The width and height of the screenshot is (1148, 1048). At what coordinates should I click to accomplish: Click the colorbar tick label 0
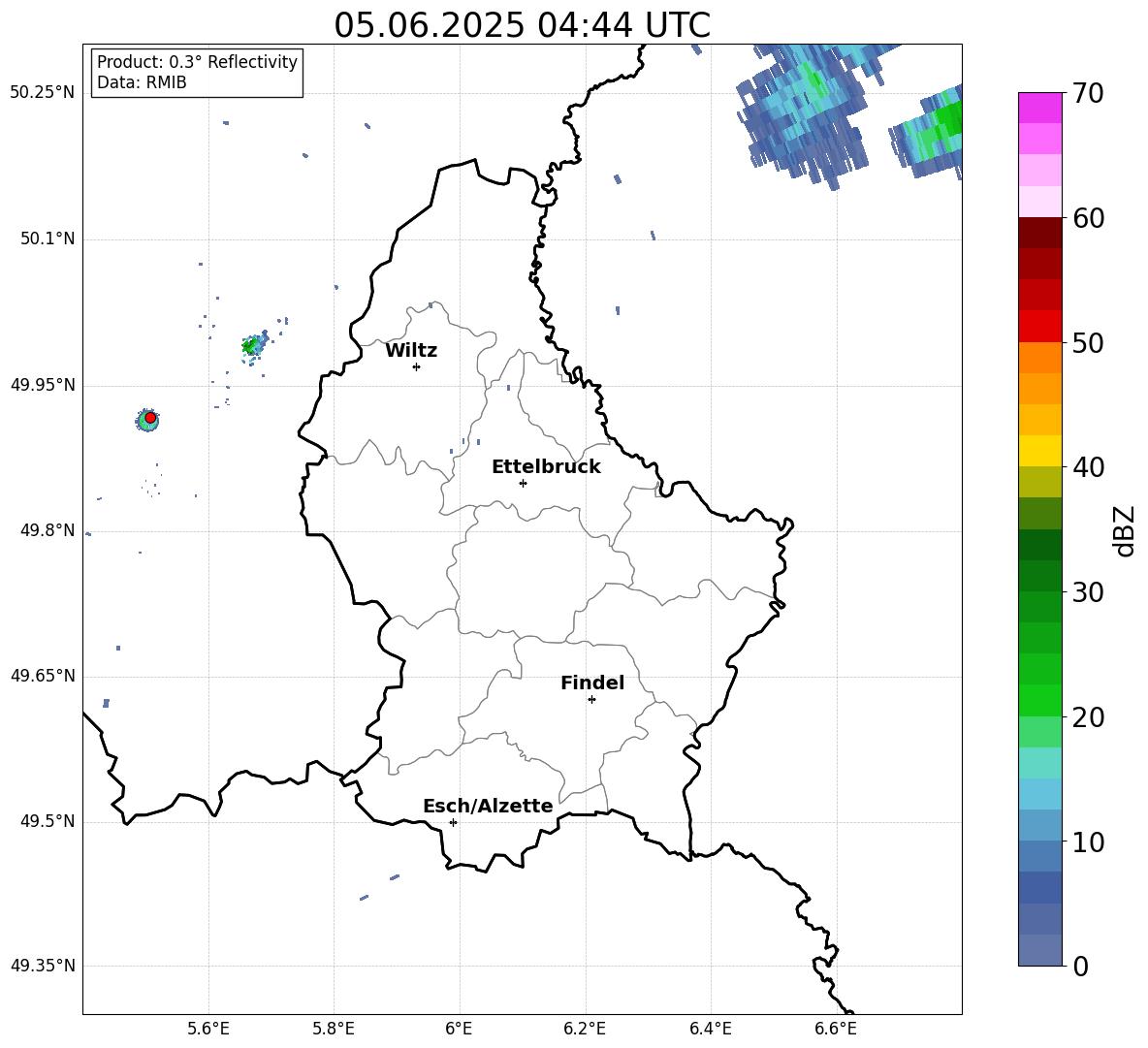(1080, 967)
